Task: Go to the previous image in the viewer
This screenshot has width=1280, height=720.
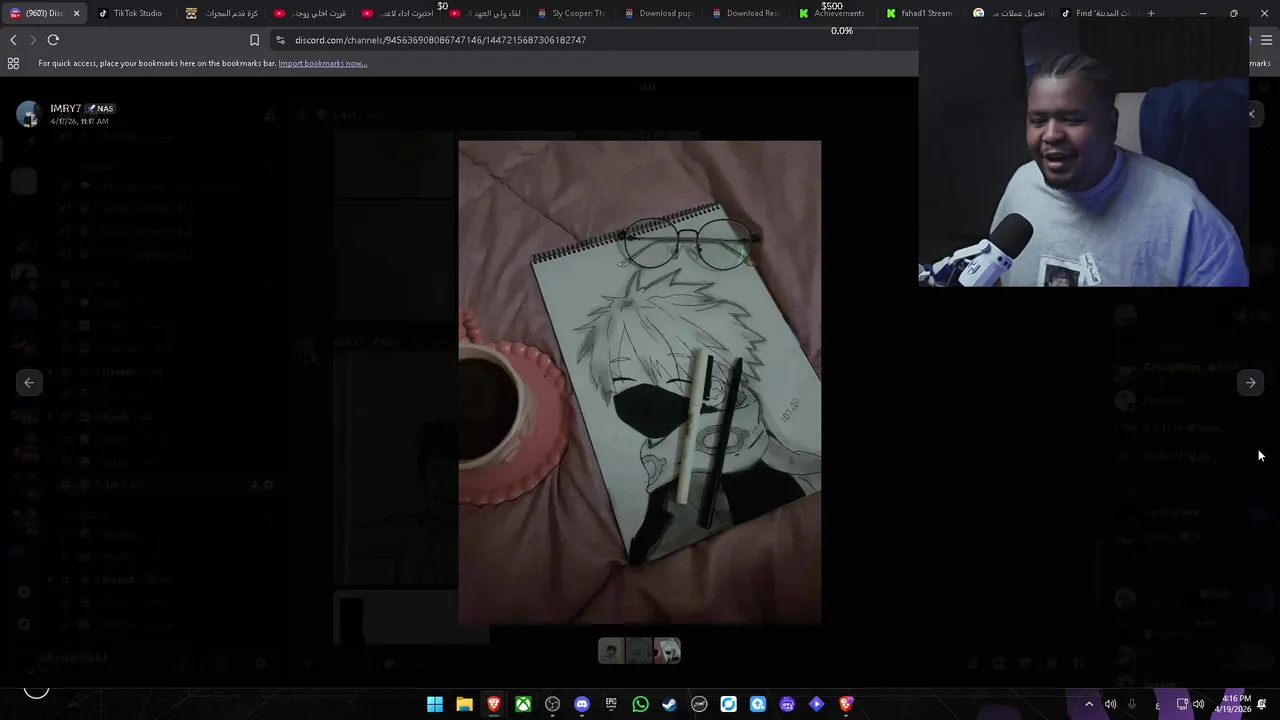Action: (x=29, y=382)
